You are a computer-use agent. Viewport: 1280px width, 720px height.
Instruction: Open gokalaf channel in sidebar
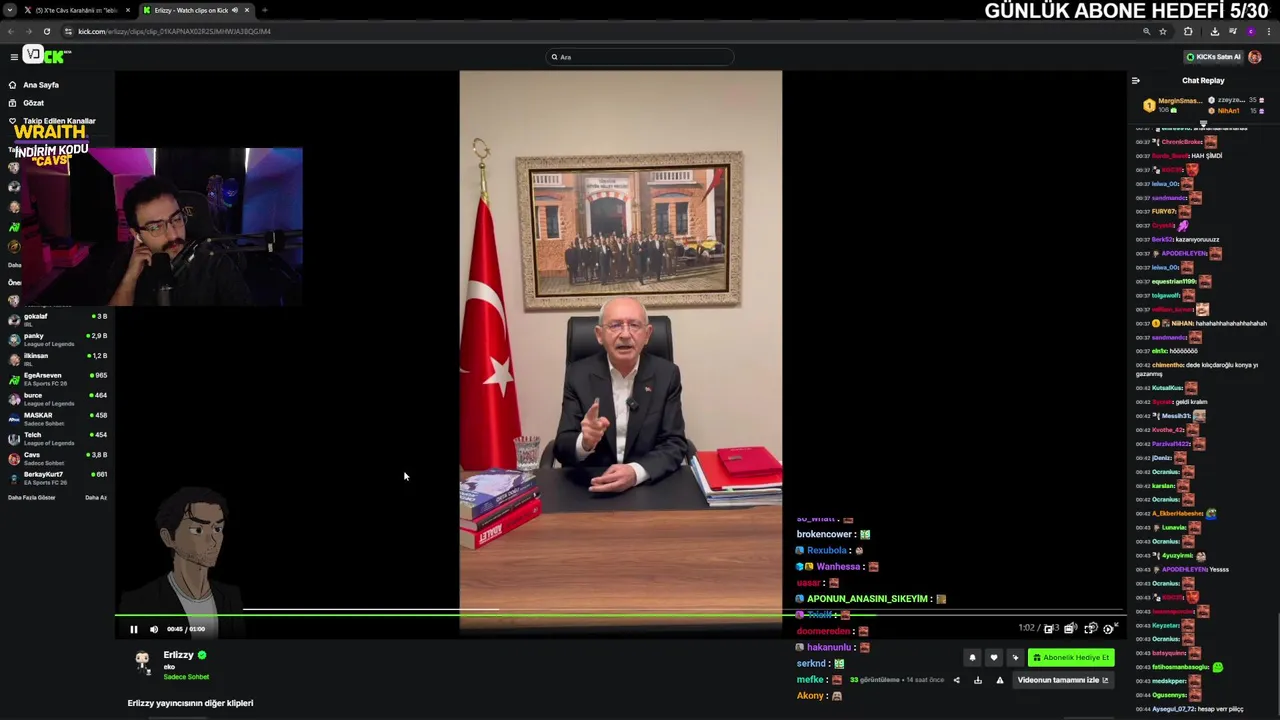click(58, 320)
